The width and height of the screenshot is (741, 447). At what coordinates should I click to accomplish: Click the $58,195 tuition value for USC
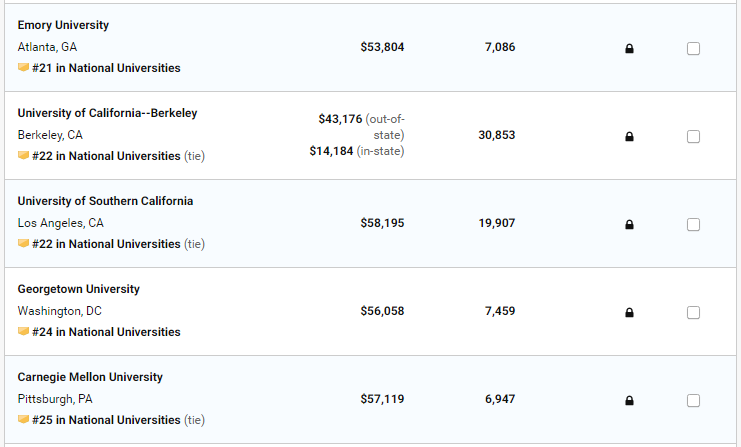click(x=382, y=223)
